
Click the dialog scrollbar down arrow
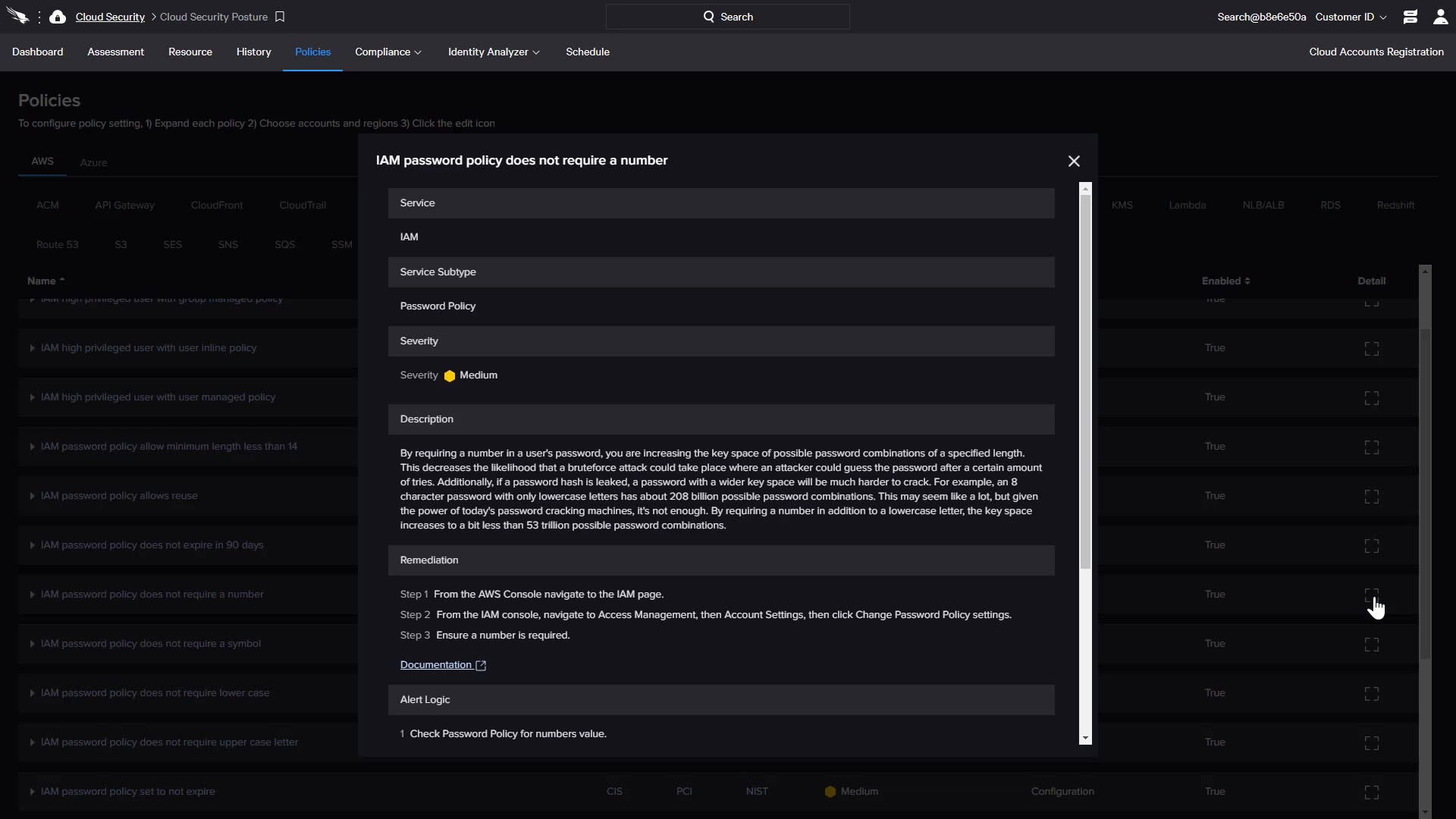(1085, 738)
